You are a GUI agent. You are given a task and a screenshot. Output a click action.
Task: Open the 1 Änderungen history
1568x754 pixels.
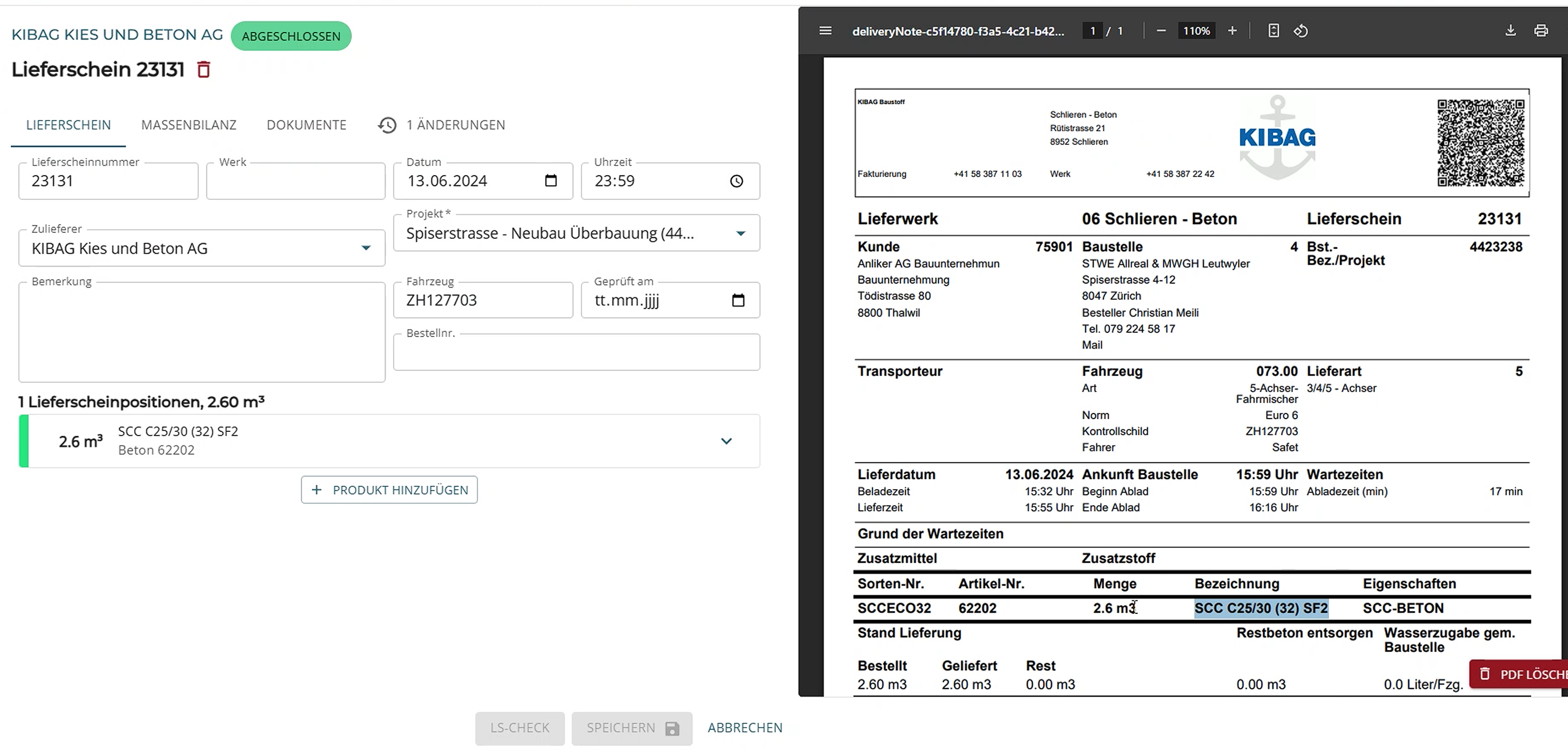442,125
